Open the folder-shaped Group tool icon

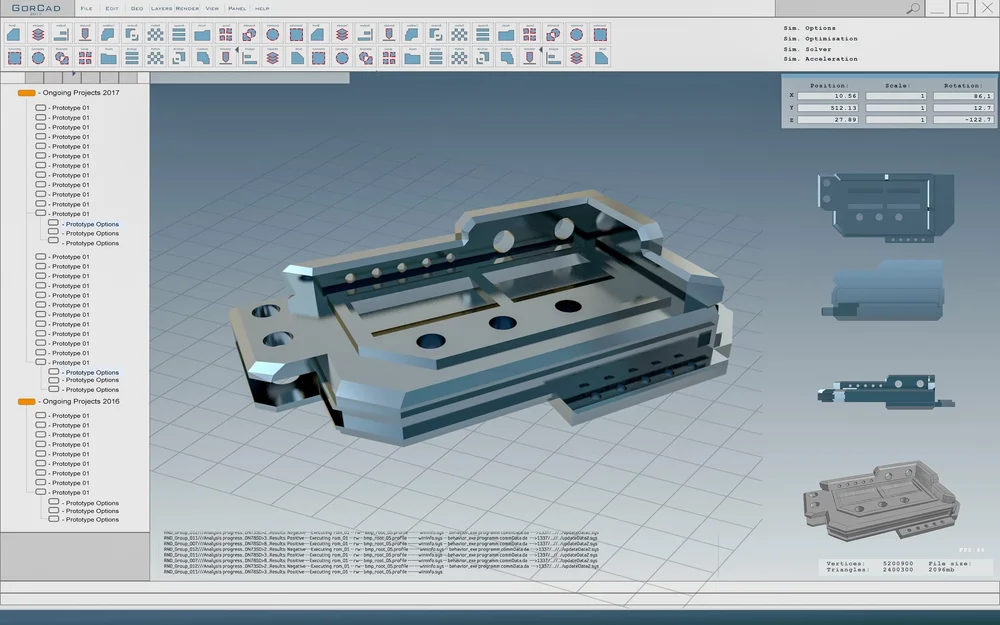coord(109,57)
